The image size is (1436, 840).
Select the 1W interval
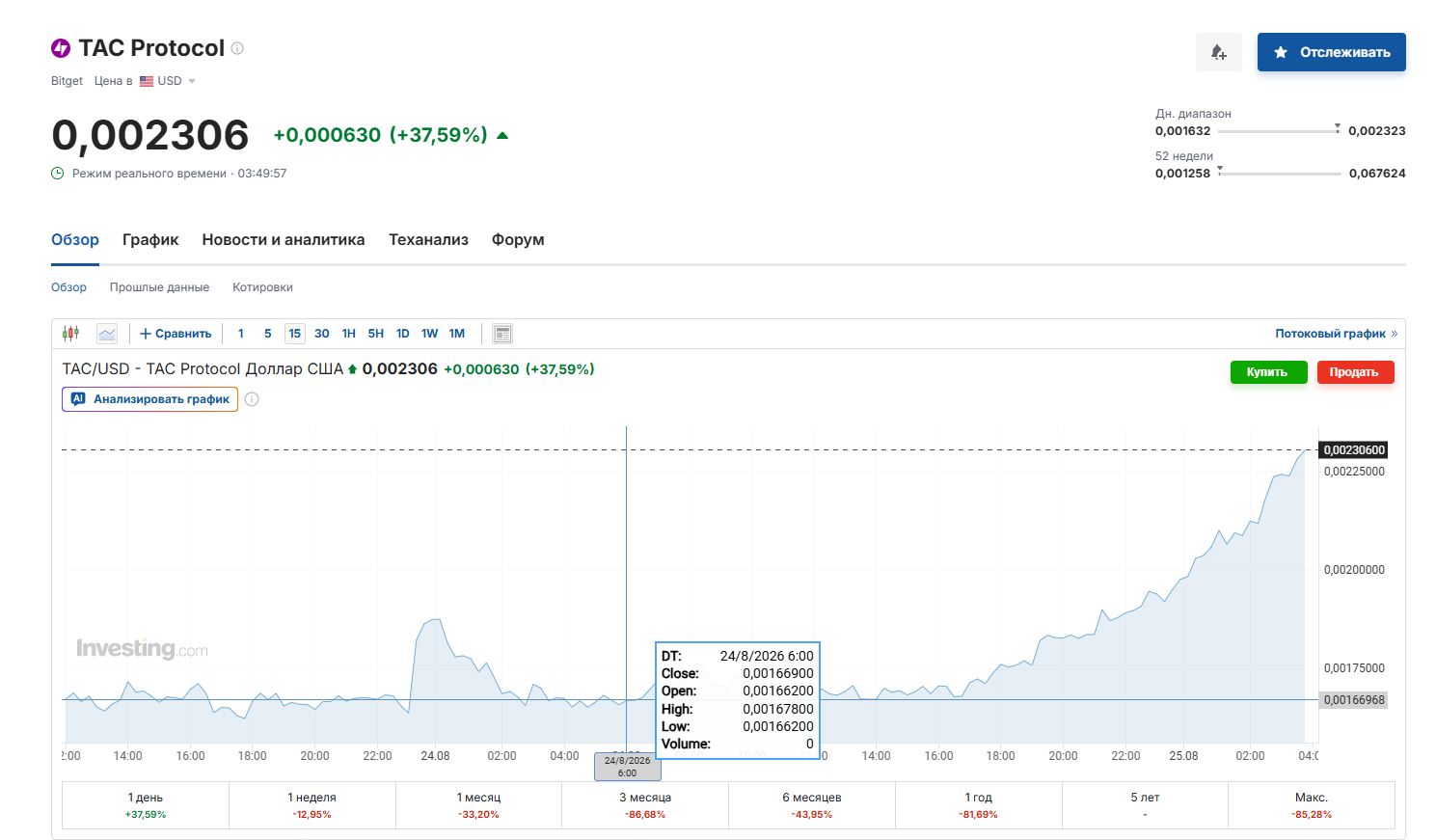(x=430, y=334)
